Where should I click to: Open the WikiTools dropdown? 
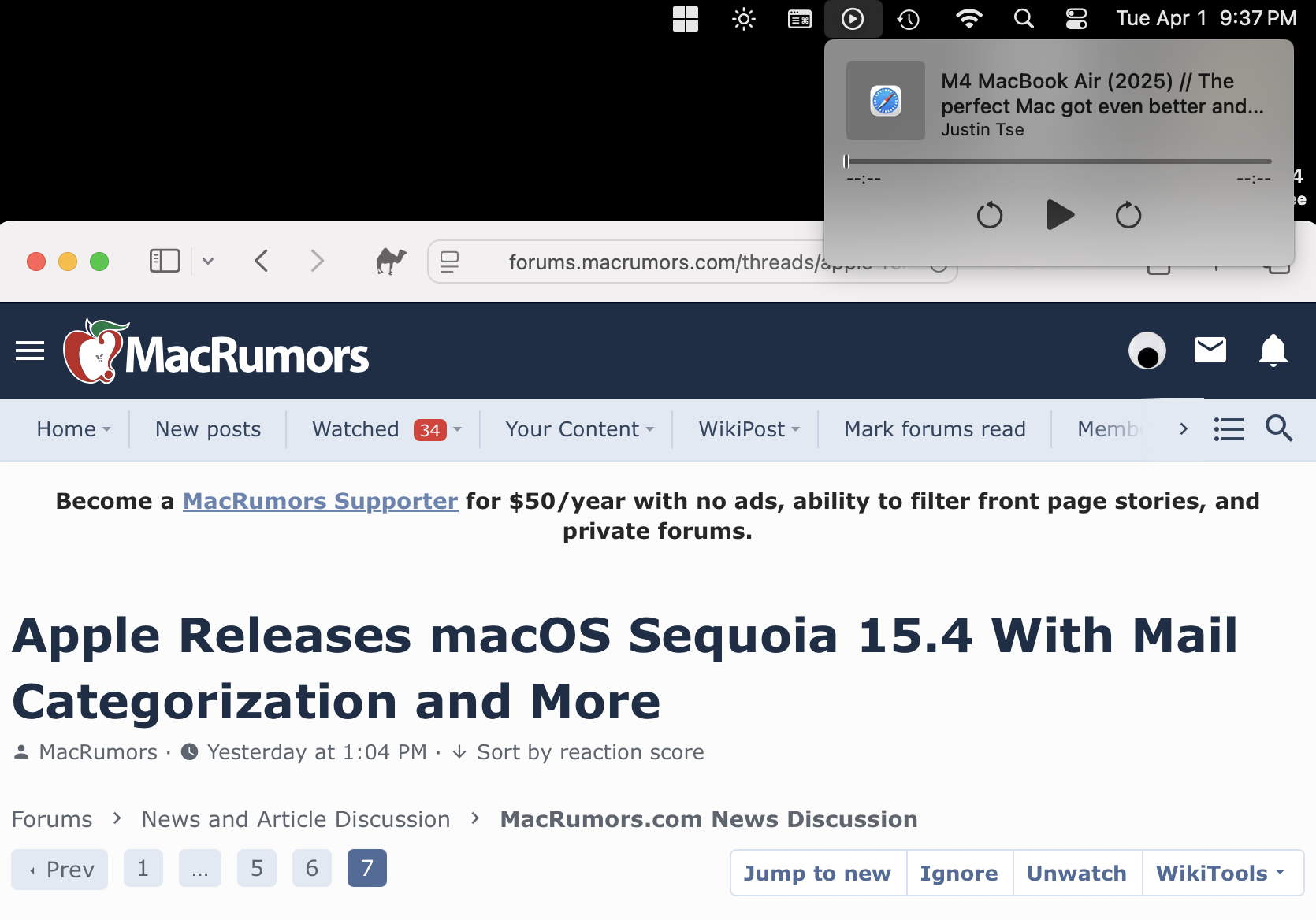(1221, 873)
